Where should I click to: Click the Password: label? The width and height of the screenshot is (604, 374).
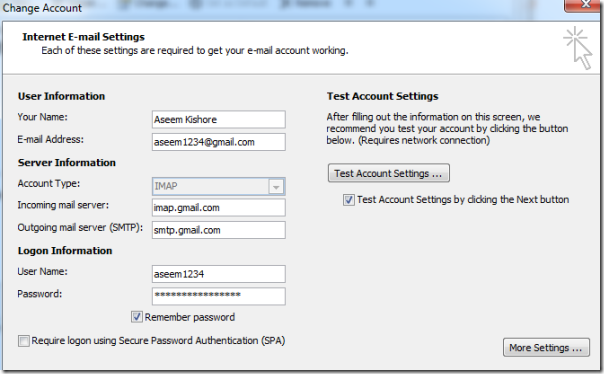point(40,294)
